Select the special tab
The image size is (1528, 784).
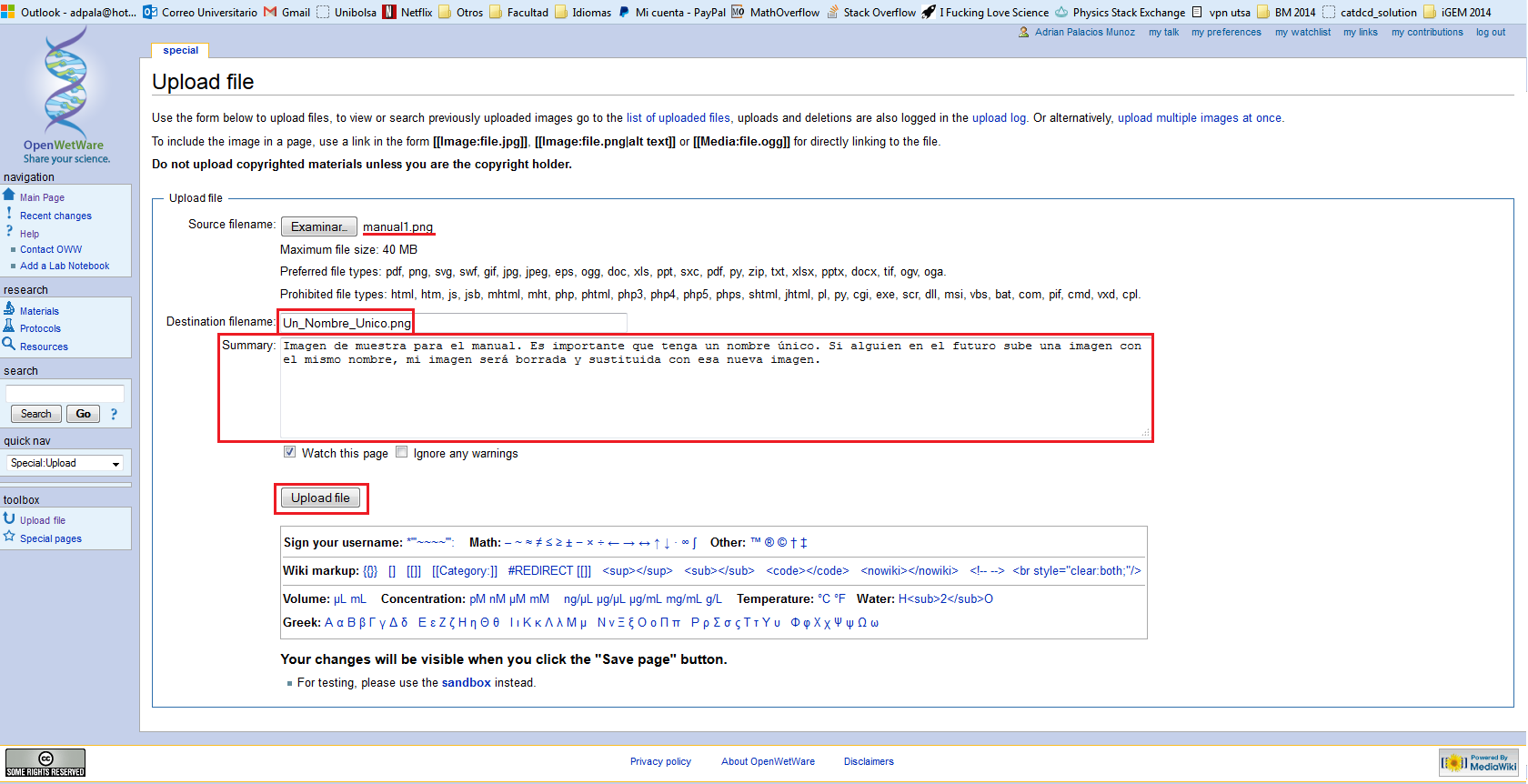(x=180, y=50)
